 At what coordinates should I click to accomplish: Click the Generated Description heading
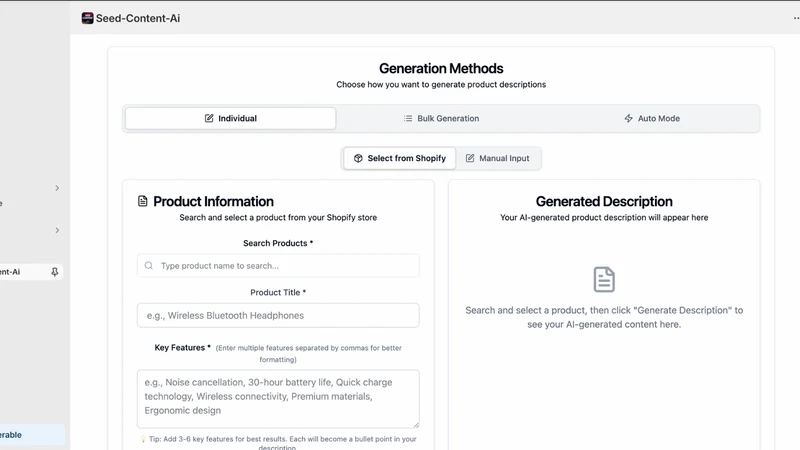coord(604,202)
